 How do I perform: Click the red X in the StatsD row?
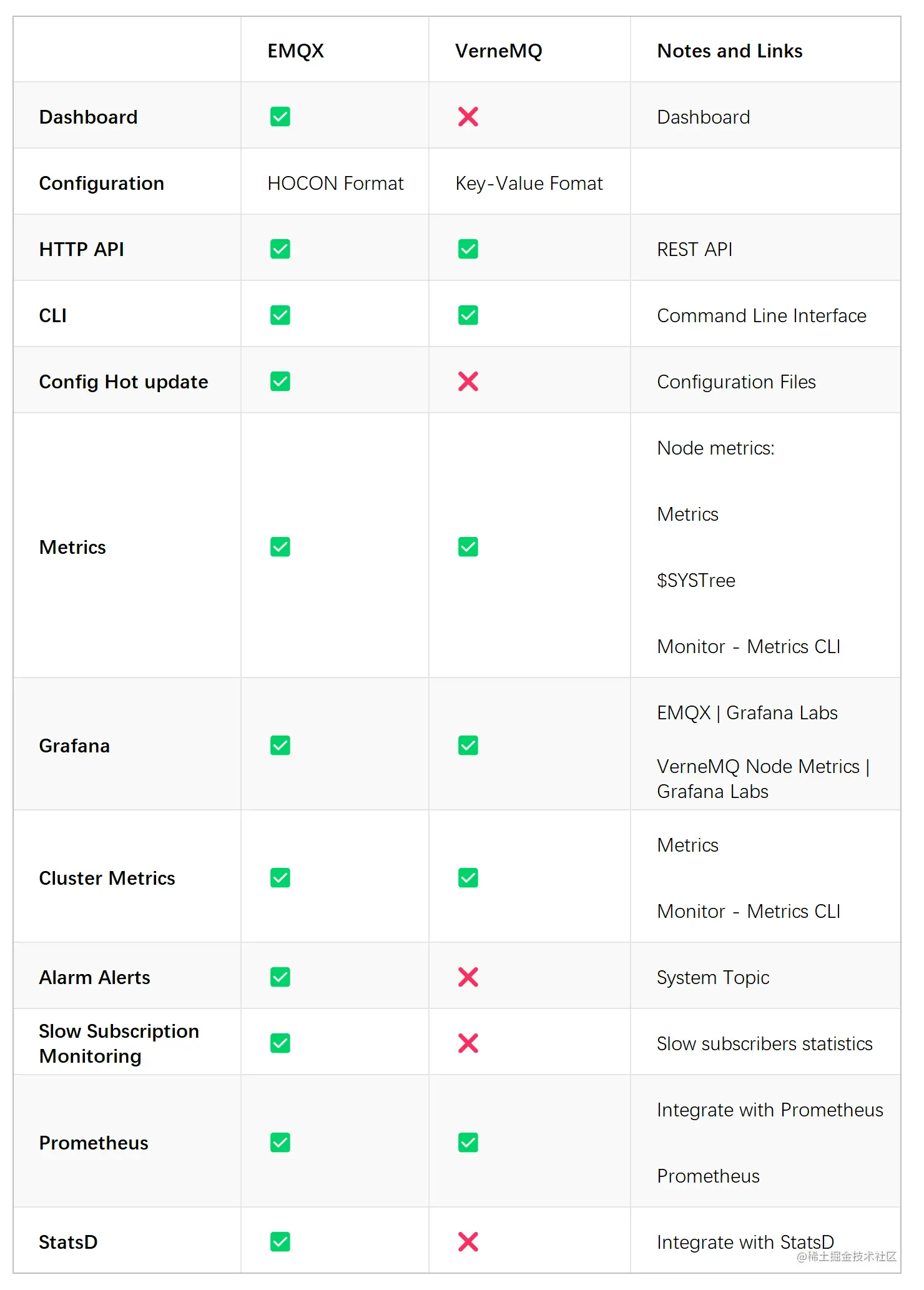(468, 1242)
